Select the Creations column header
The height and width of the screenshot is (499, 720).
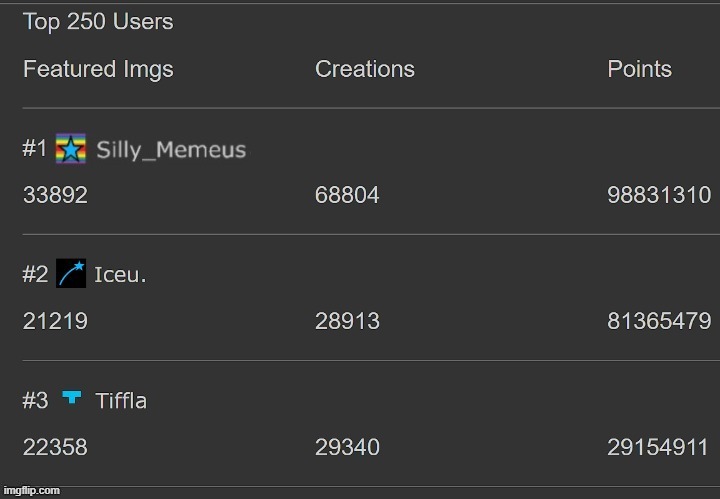pyautogui.click(x=364, y=69)
